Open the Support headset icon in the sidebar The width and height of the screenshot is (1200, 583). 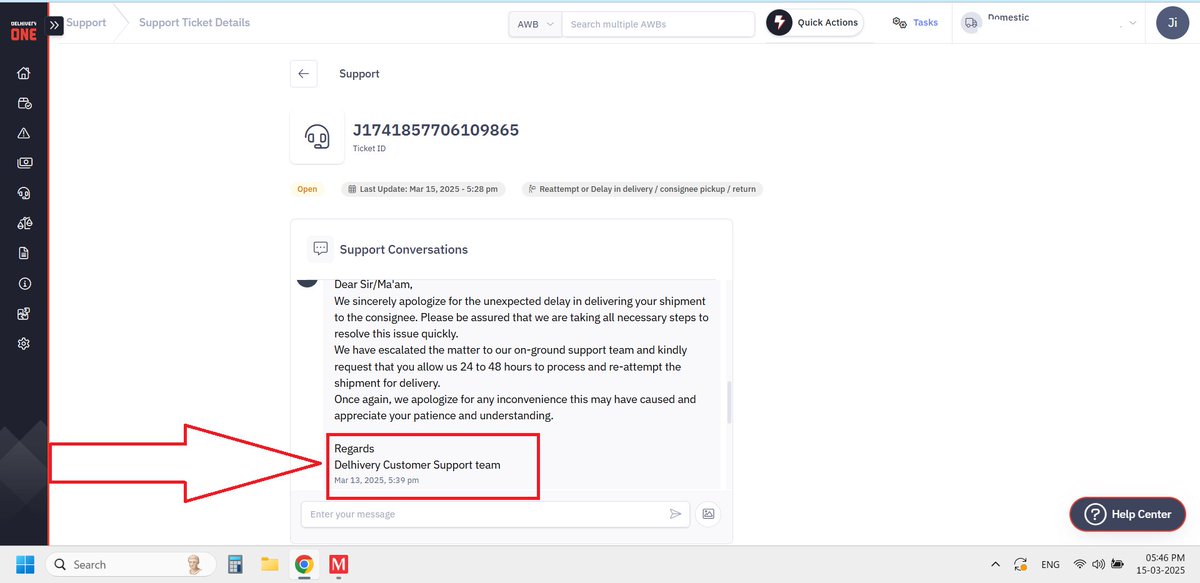coord(24,193)
